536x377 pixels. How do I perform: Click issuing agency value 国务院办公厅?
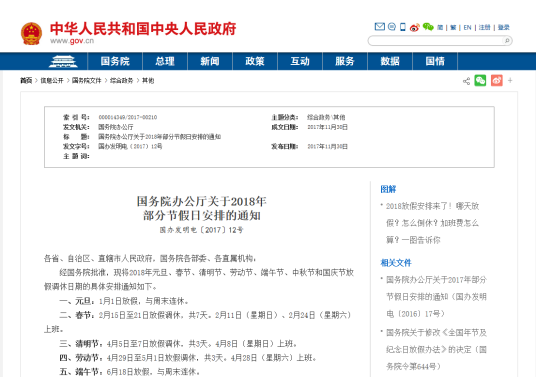(x=116, y=127)
